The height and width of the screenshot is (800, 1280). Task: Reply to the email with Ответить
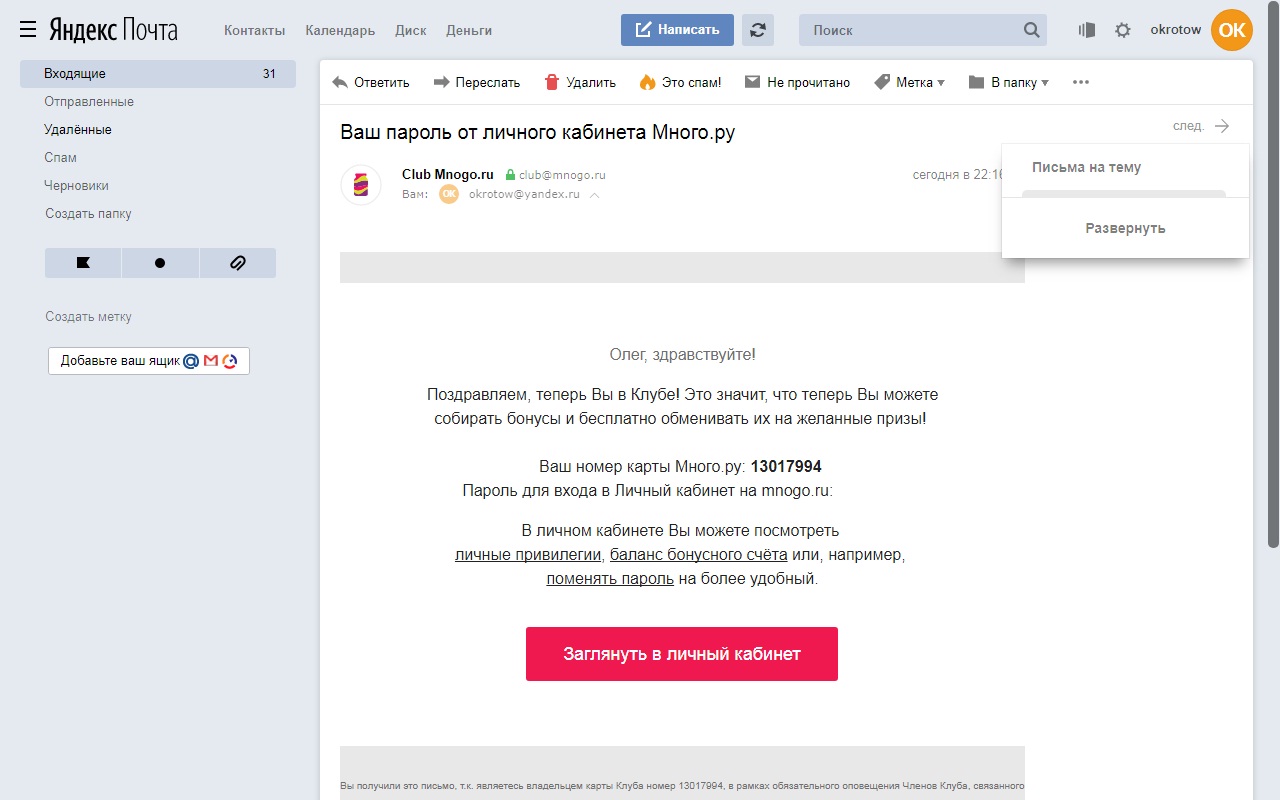[371, 83]
